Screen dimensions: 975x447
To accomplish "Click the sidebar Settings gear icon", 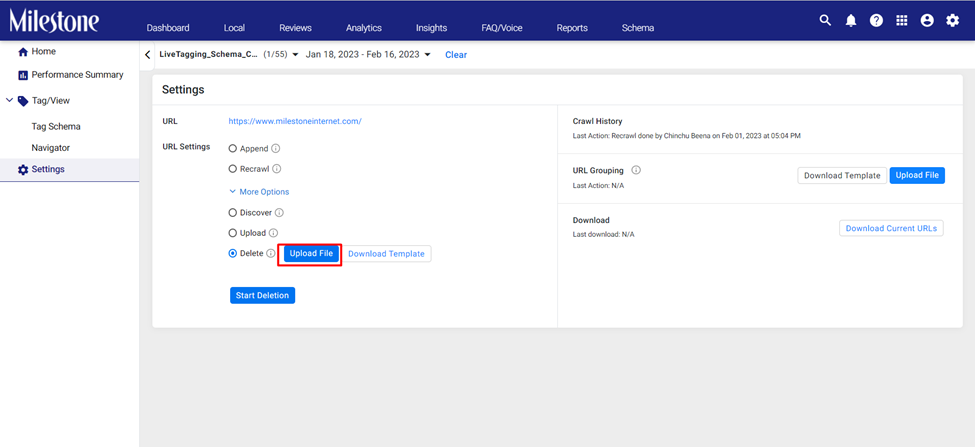I will coord(23,170).
